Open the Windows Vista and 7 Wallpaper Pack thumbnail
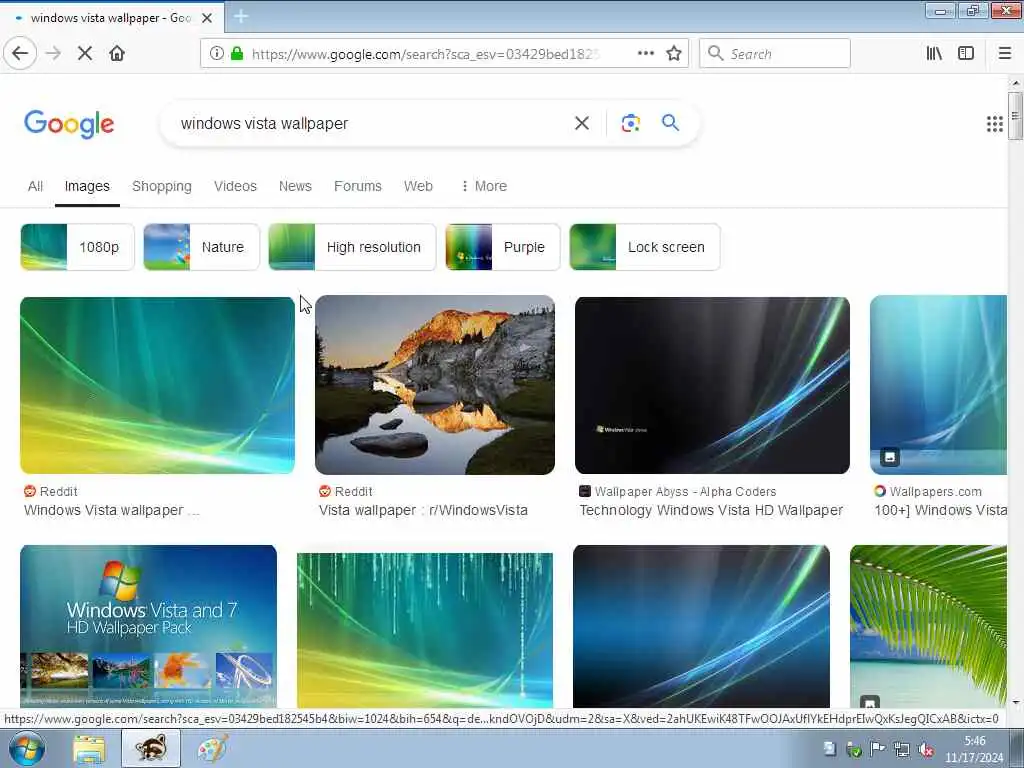The height and width of the screenshot is (768, 1024). [148, 626]
